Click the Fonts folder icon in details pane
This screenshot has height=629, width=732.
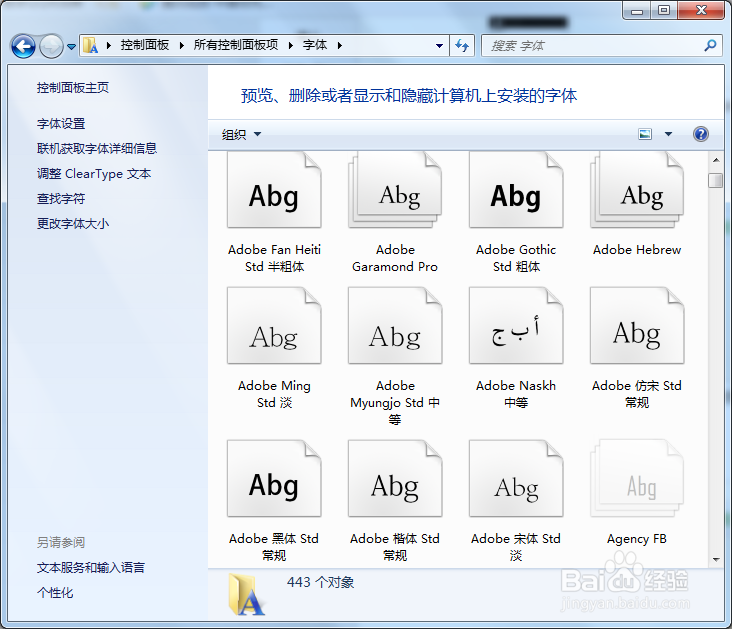coord(246,595)
